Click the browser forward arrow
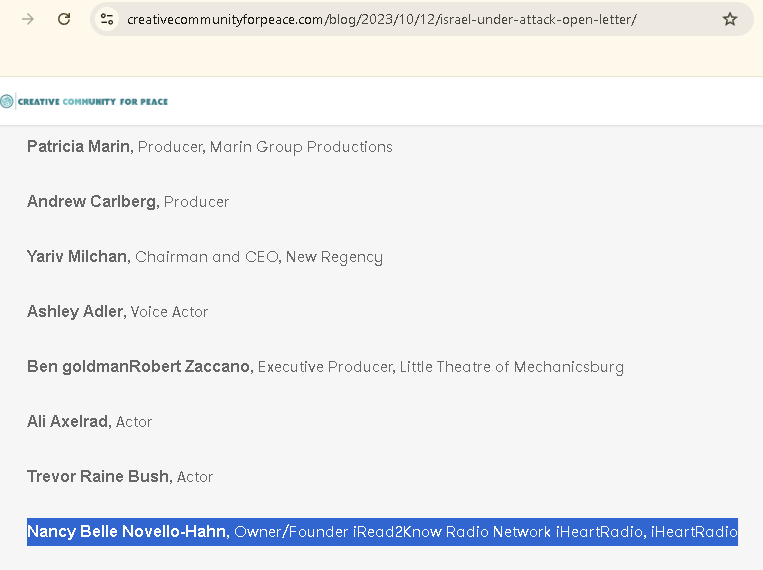 click(x=28, y=19)
